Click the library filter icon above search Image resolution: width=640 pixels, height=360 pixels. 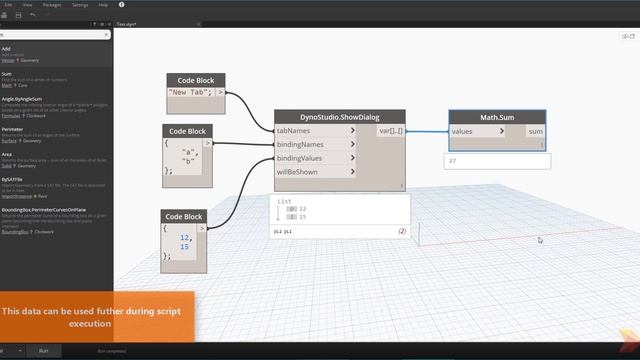tap(94, 24)
